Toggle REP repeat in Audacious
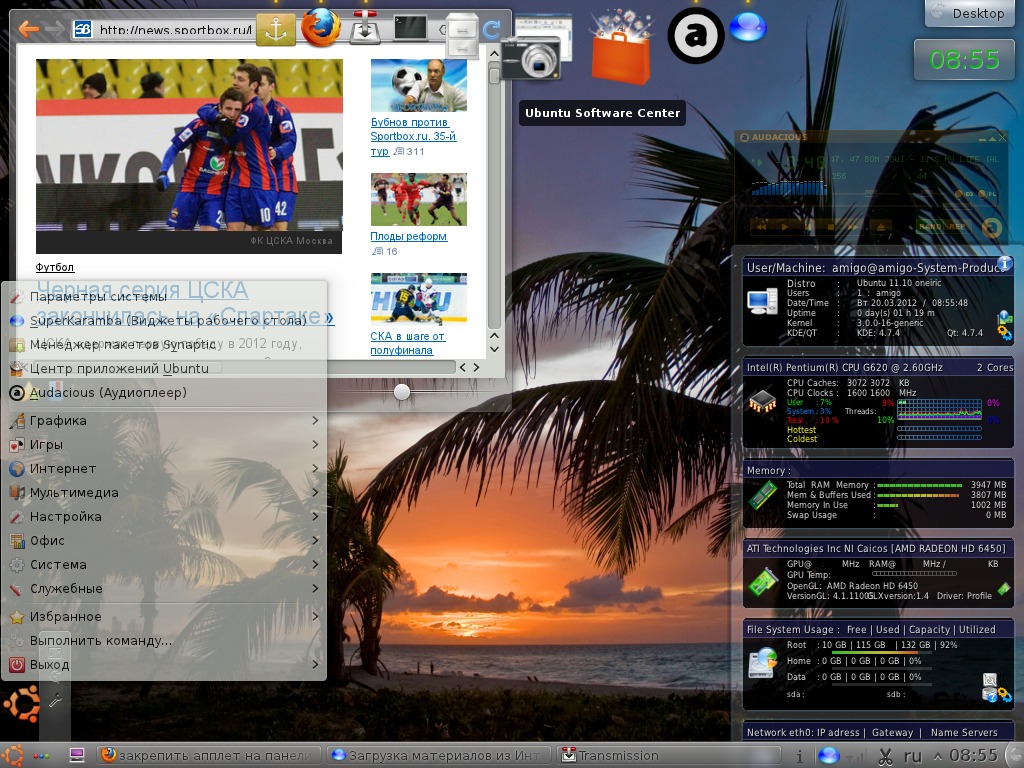The width and height of the screenshot is (1024, 768). (957, 227)
